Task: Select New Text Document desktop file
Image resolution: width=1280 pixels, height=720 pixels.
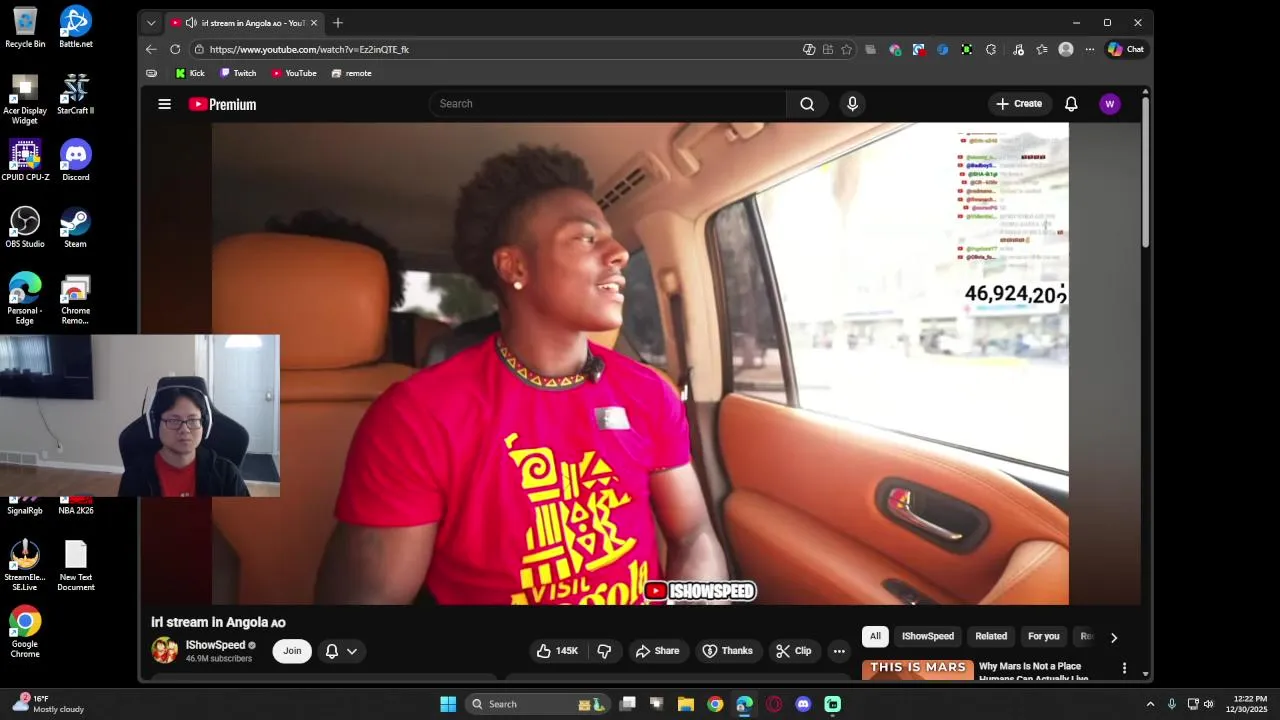Action: pyautogui.click(x=75, y=566)
